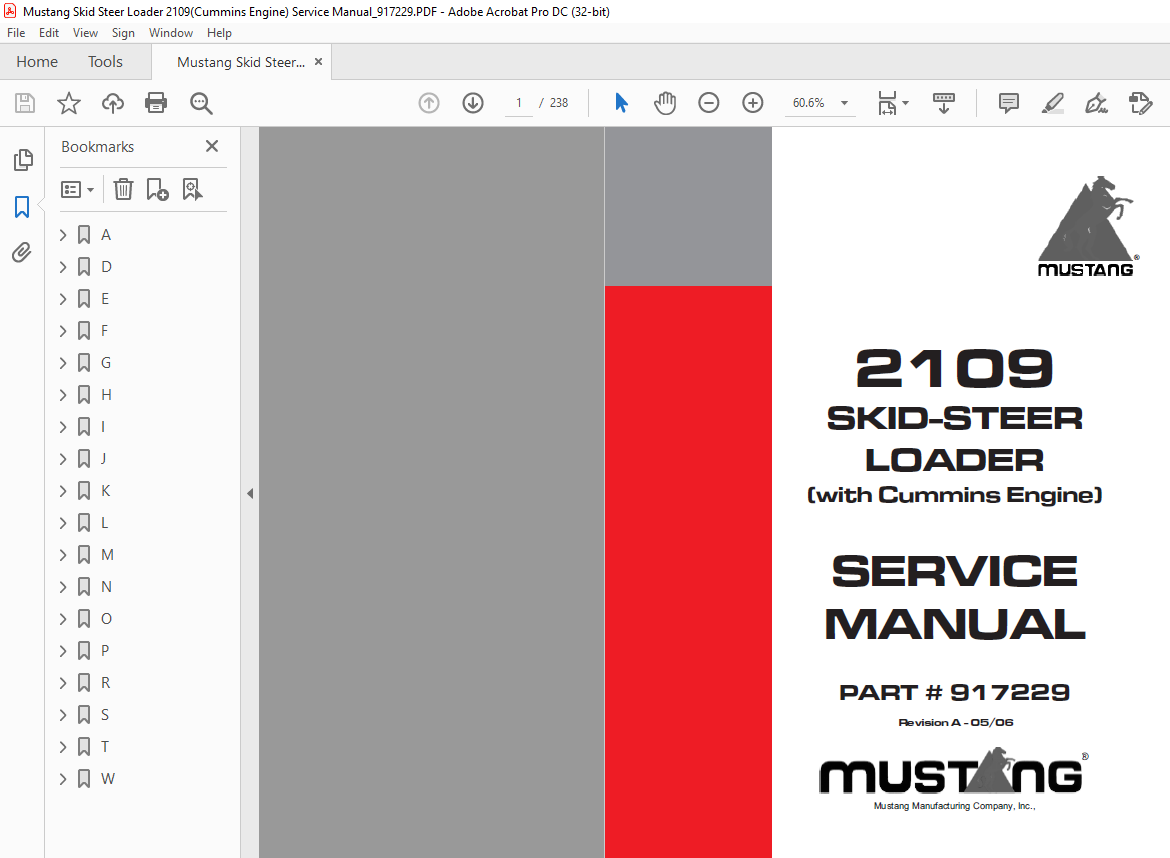
Task: Expand bookmark A
Action: 63,235
